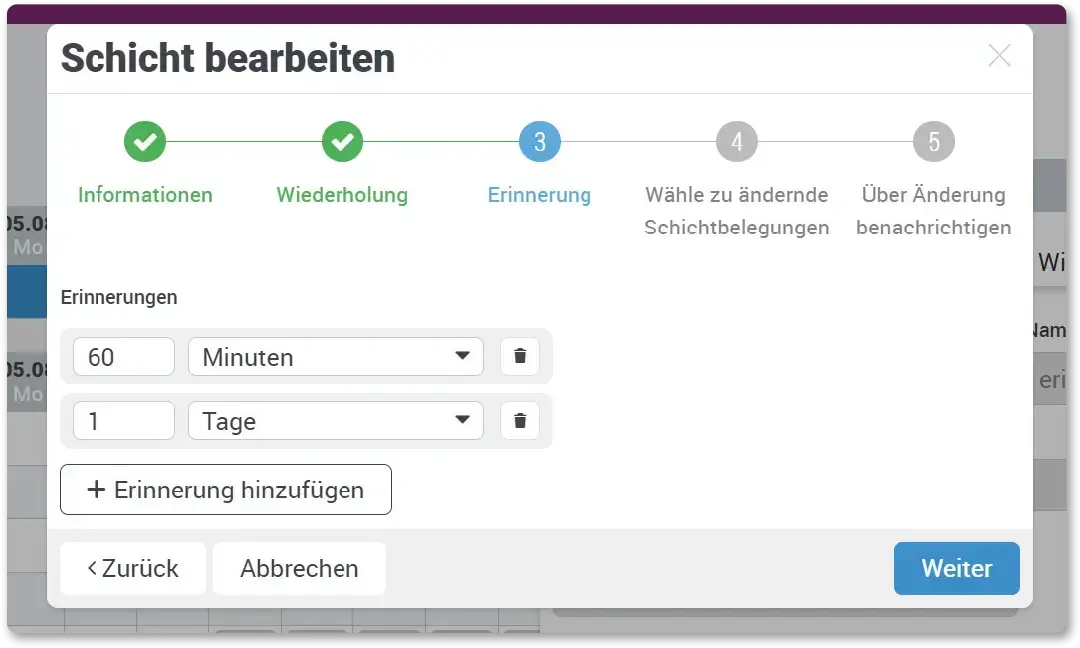Close the Schicht bearbeiten dialog
Viewport: 1080px width, 648px height.
coord(999,56)
